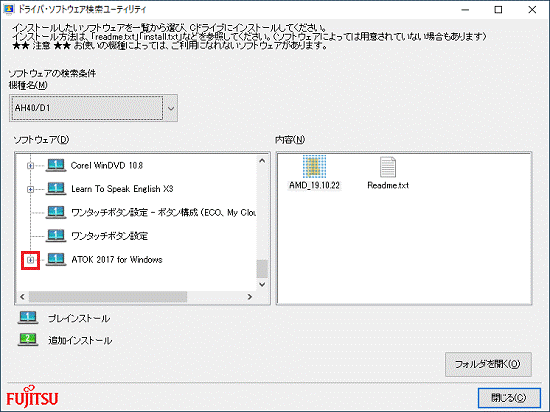The height and width of the screenshot is (412, 550).
Task: Click the title bar application icon
Action: 9,9
